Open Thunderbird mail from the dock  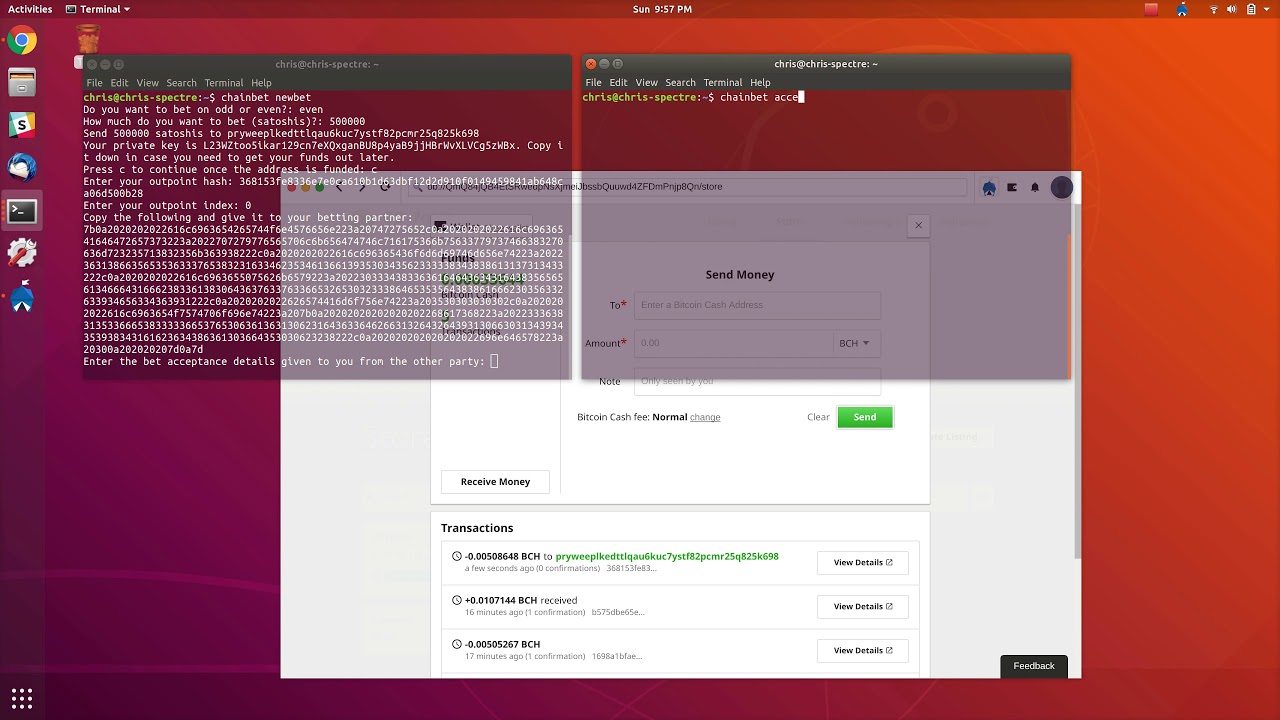pyautogui.click(x=22, y=167)
